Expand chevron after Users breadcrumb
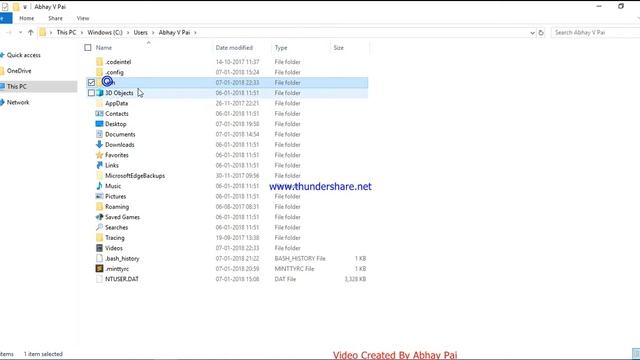 click(x=153, y=33)
